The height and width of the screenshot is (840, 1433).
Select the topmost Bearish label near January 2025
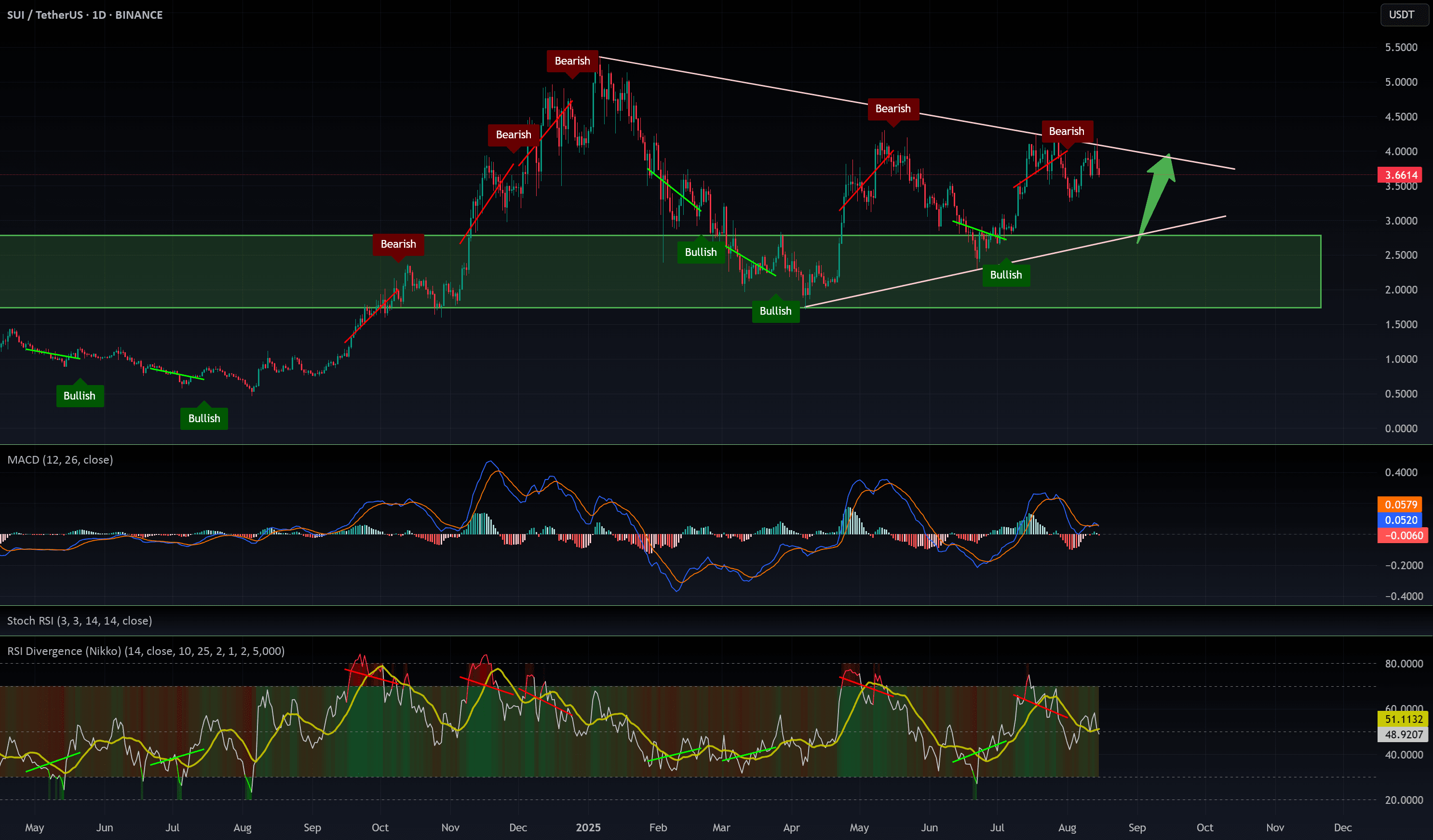(x=572, y=61)
